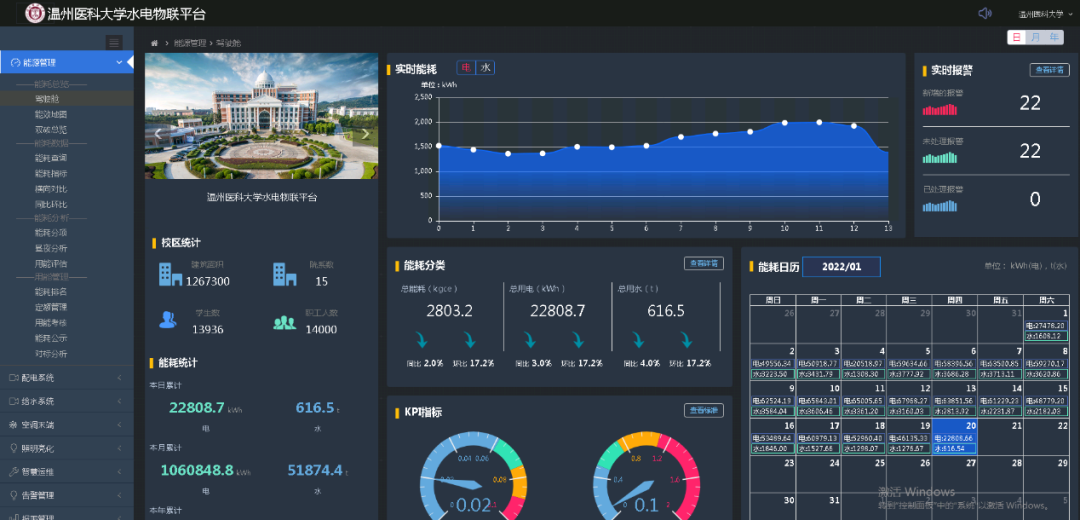Select the 日 time range option
Image resolution: width=1080 pixels, height=520 pixels.
1017,37
